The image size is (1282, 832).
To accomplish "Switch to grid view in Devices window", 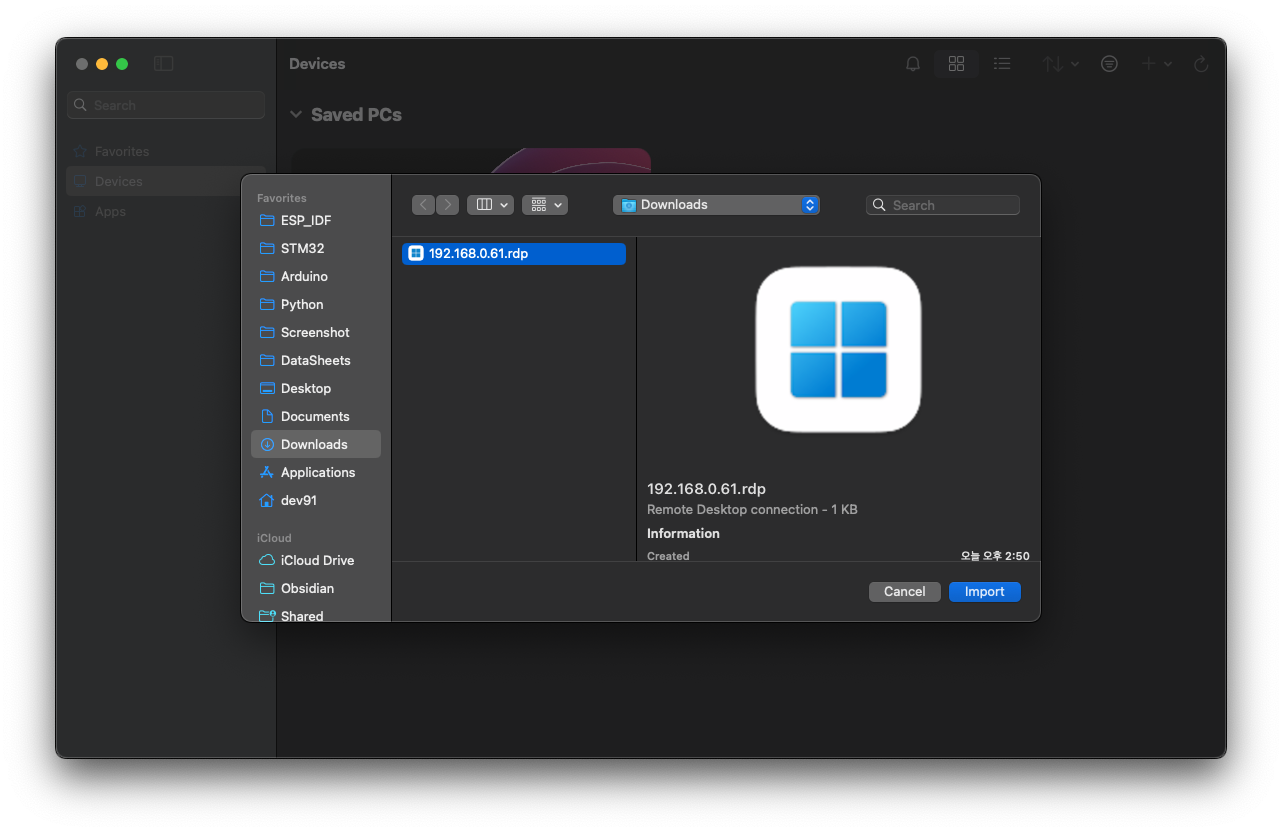I will 956,64.
